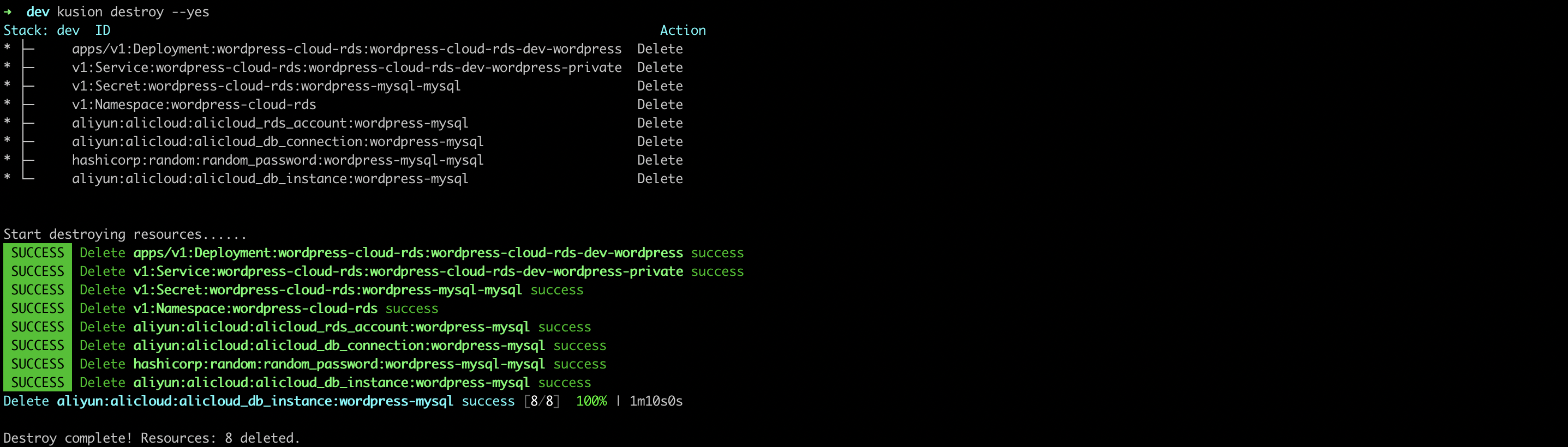Click the Delete action for the alicloud_db_instance plan row
Screen dimensions: 1568x447
click(x=659, y=179)
